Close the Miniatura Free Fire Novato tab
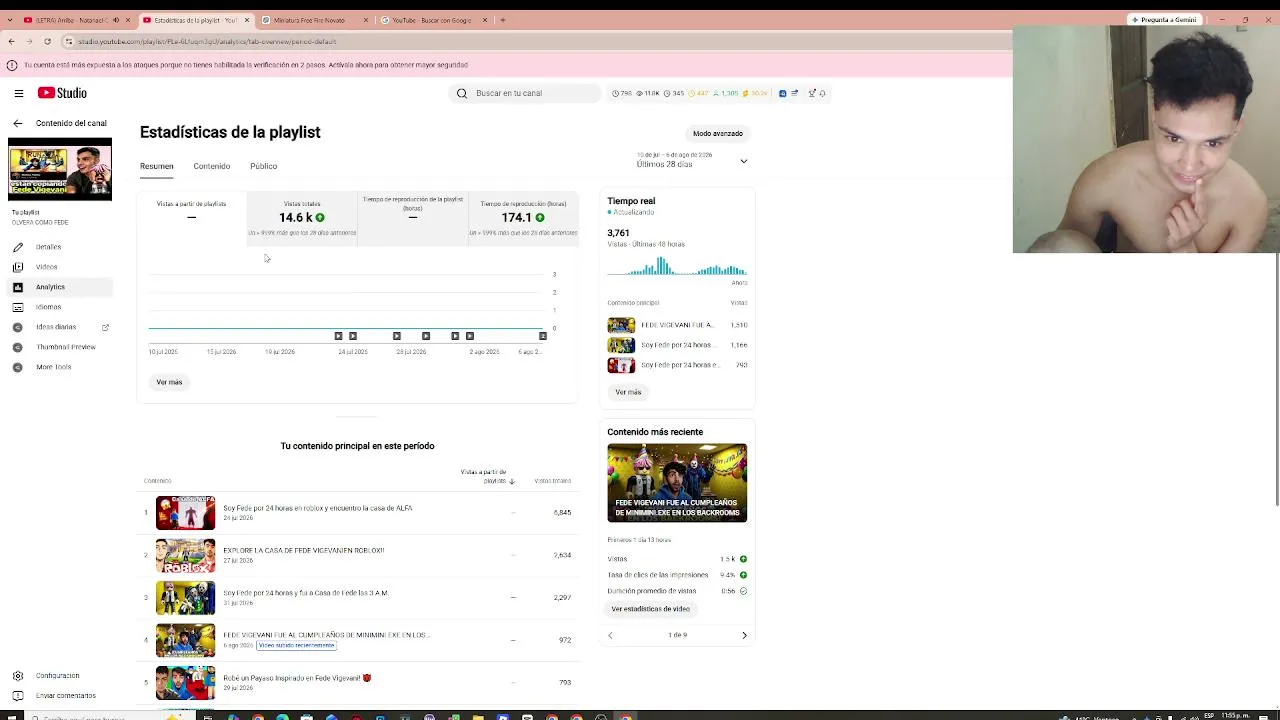Screen dimensions: 1280x720 [366, 20]
